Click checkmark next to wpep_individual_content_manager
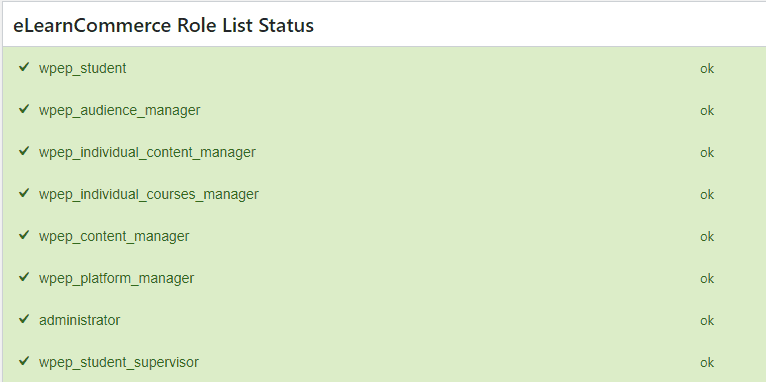 pos(24,151)
